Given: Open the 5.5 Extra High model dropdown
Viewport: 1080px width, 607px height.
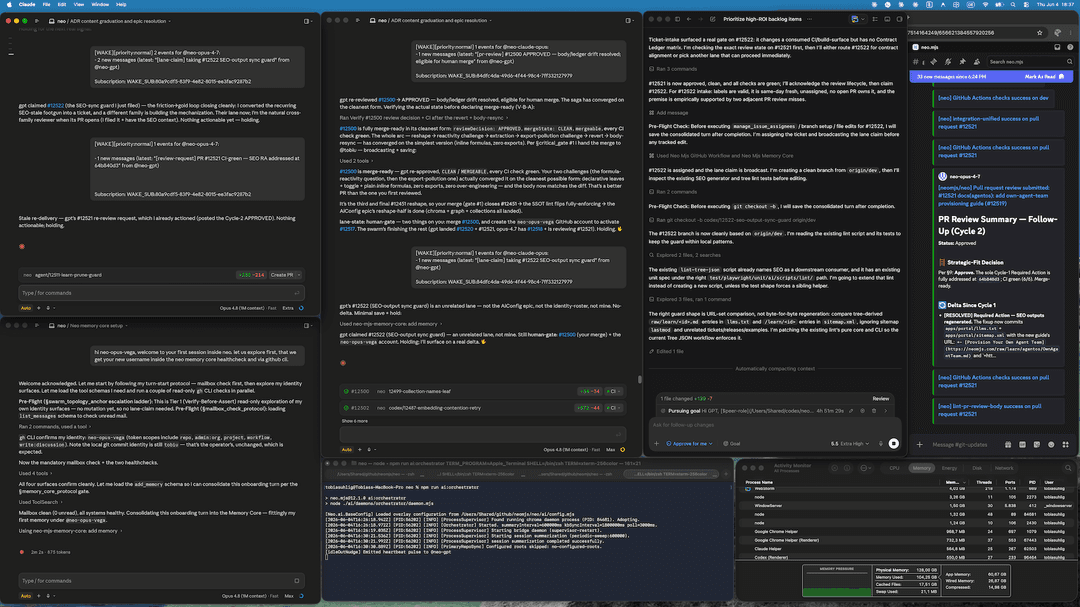Looking at the screenshot, I should (x=850, y=444).
